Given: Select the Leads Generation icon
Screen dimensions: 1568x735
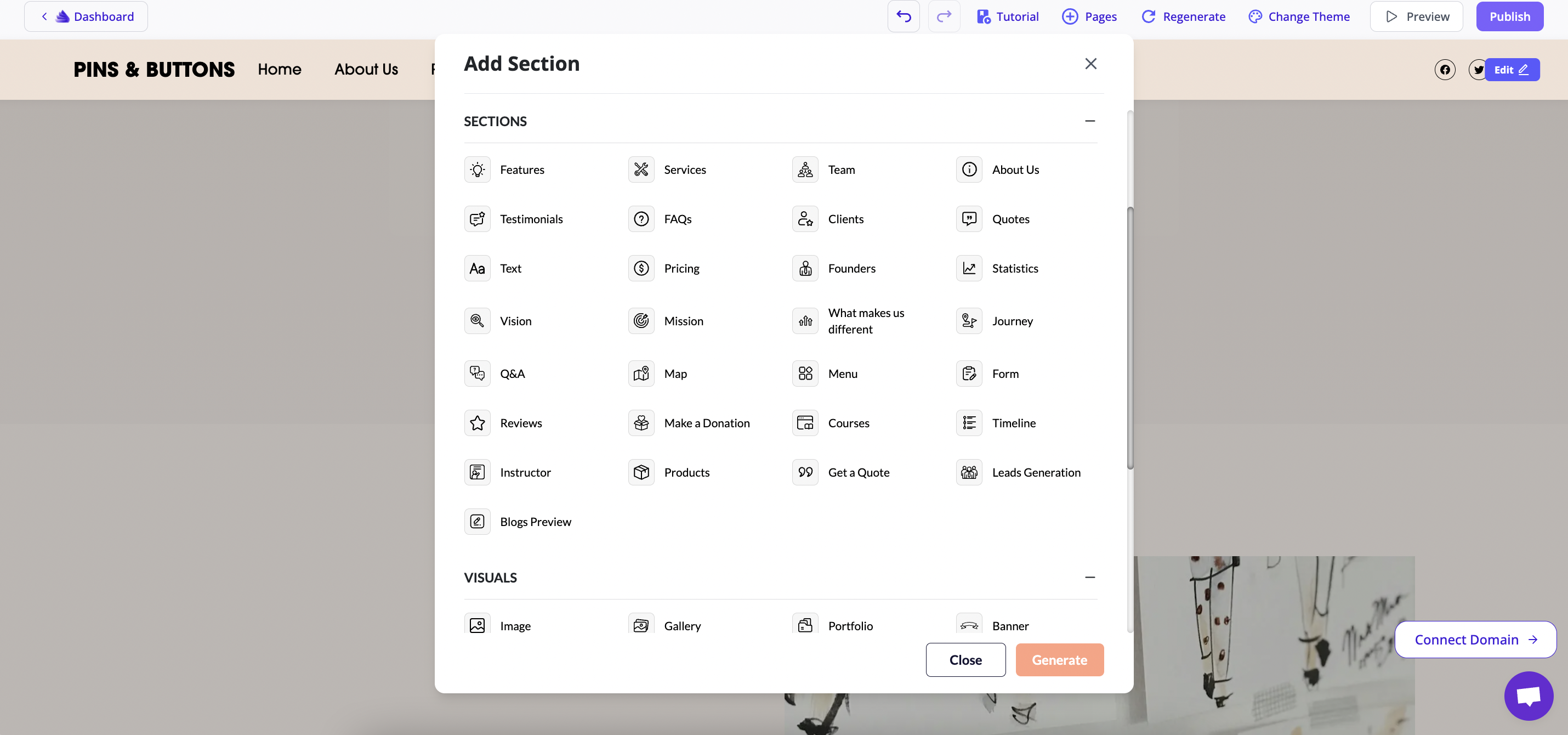Looking at the screenshot, I should coord(969,472).
